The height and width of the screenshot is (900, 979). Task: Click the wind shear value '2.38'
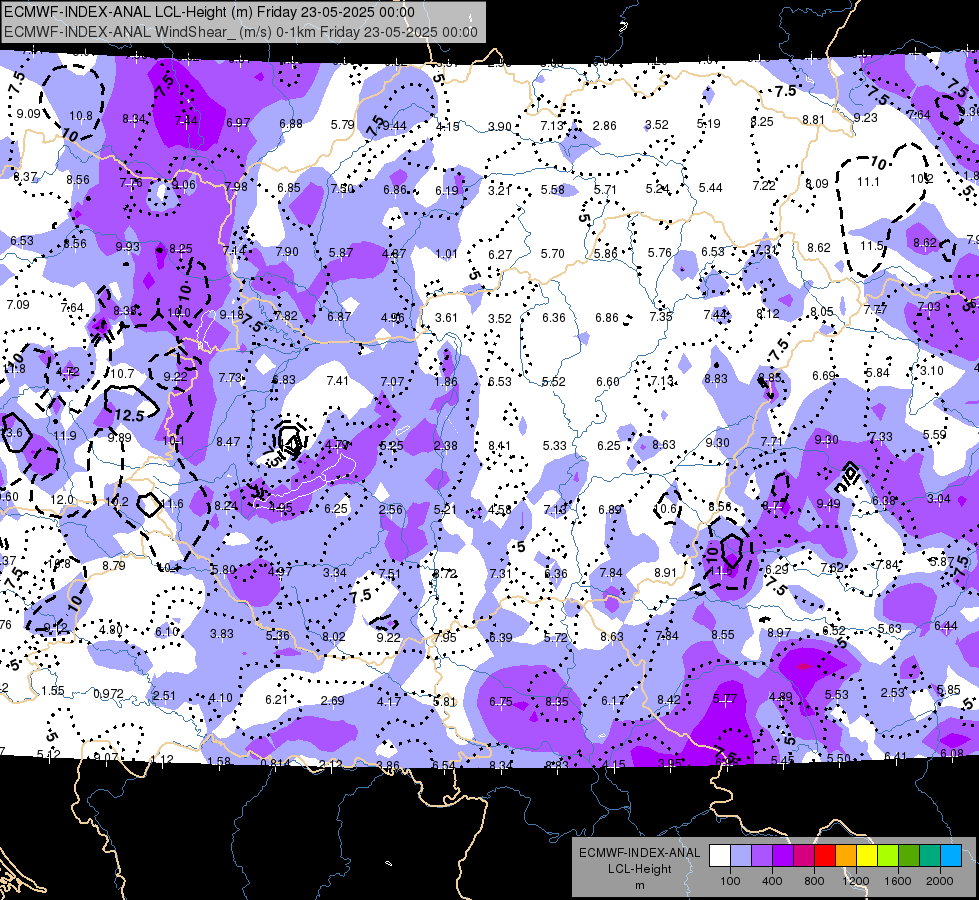(x=446, y=446)
